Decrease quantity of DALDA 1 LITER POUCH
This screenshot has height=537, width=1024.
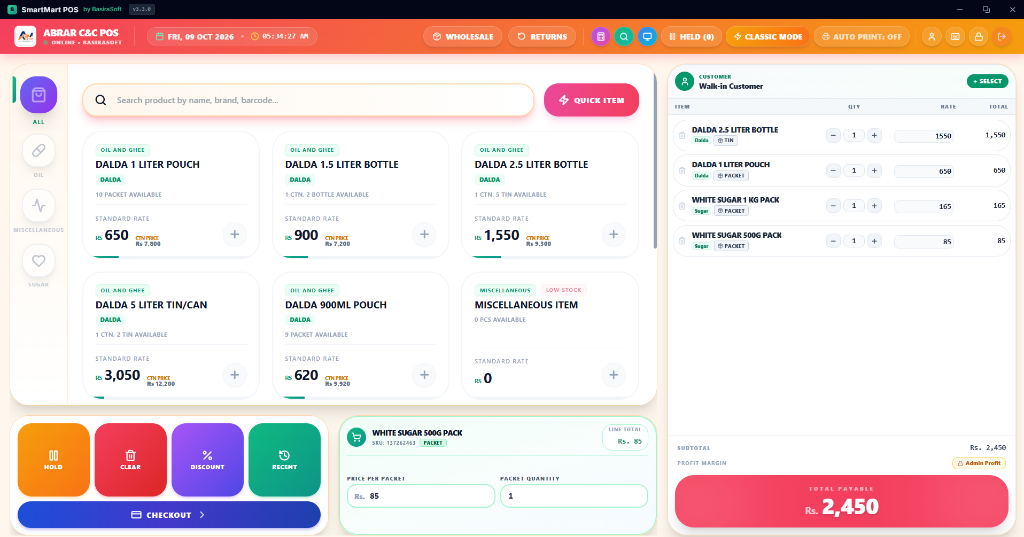pos(833,171)
